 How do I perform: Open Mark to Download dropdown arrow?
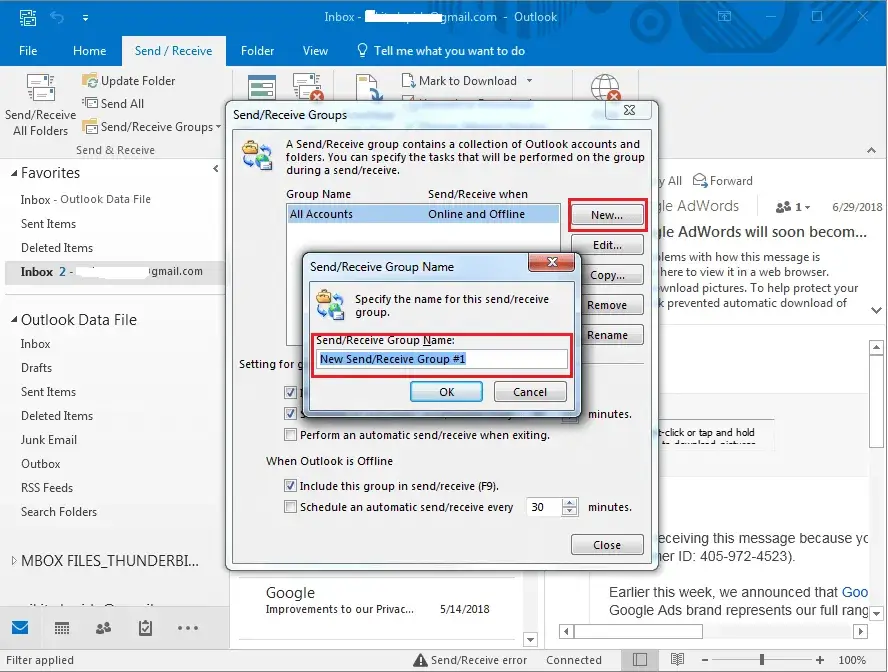(530, 81)
